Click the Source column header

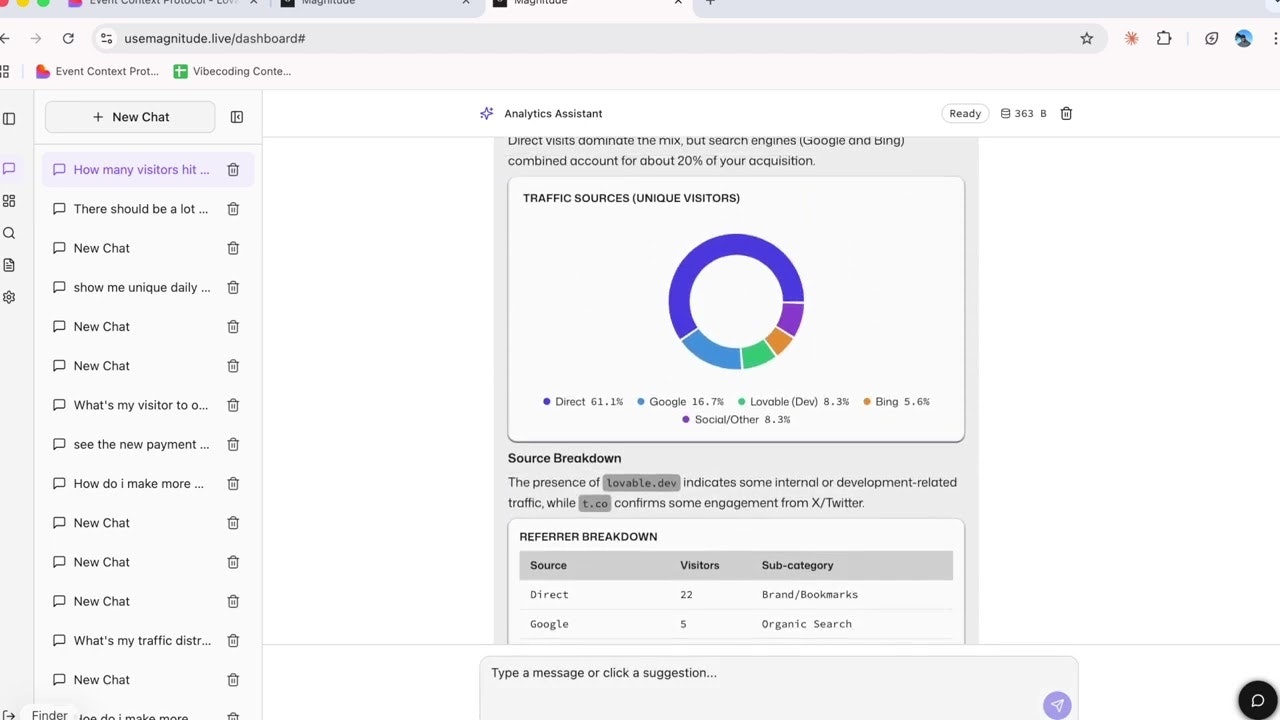point(548,565)
